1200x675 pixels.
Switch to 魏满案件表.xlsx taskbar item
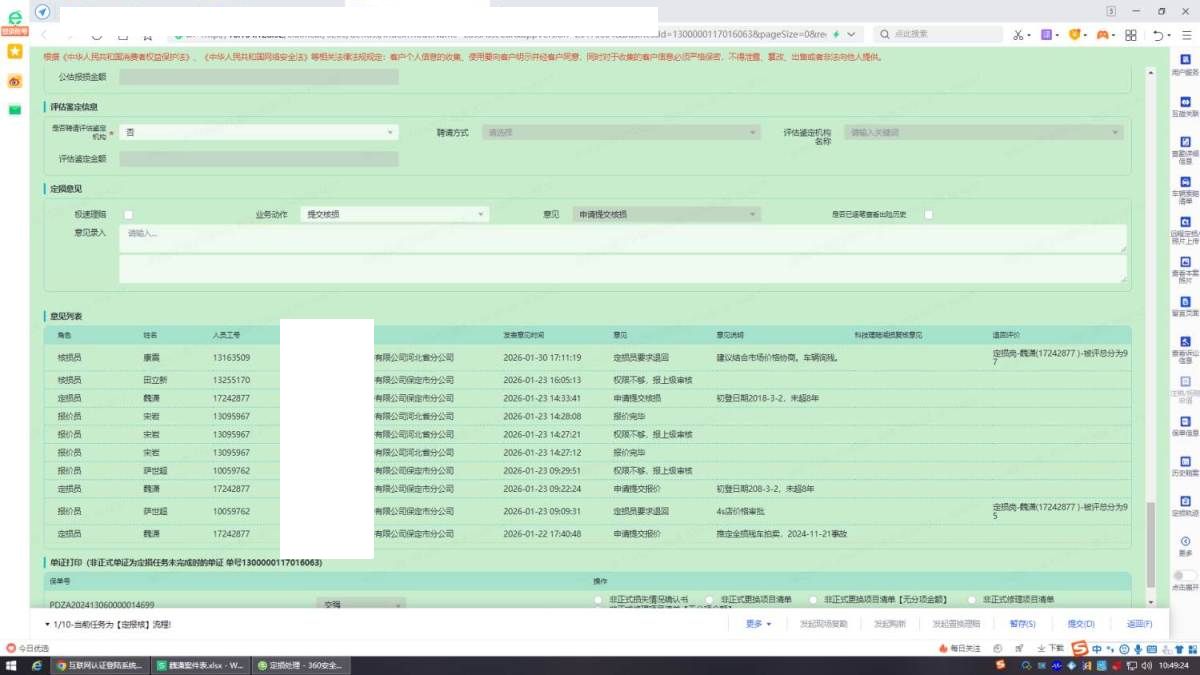pos(201,665)
